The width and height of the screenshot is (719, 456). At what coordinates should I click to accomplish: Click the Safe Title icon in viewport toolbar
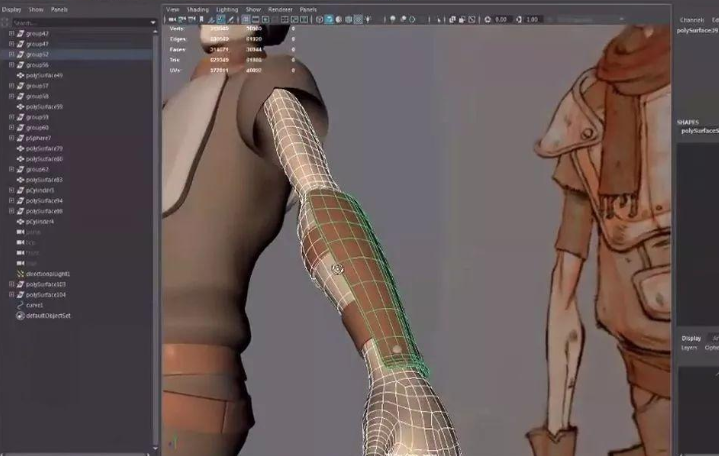(x=304, y=19)
